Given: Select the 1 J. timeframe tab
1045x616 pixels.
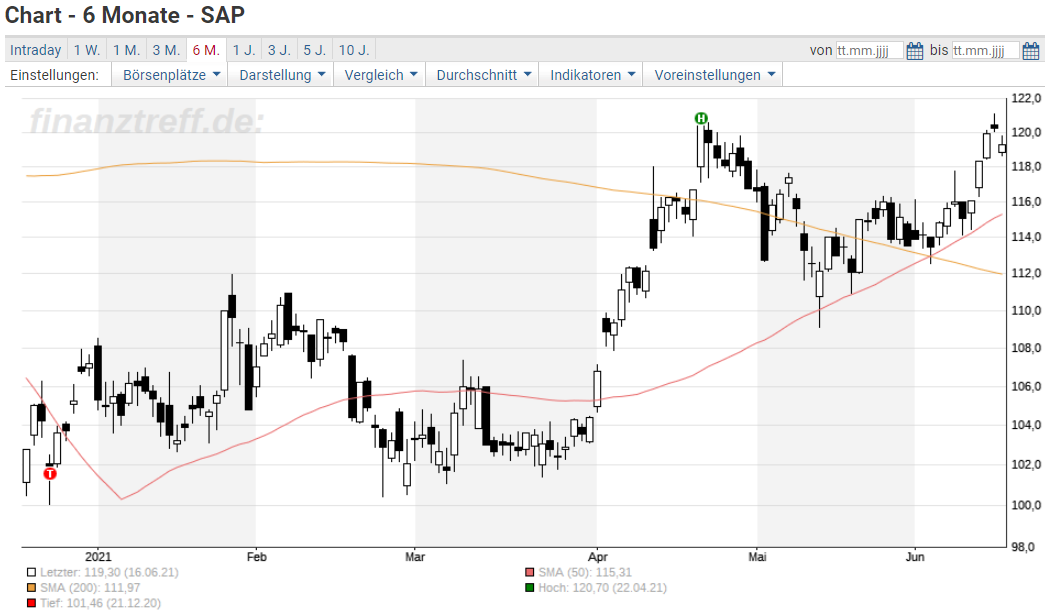Looking at the screenshot, I should tap(244, 50).
